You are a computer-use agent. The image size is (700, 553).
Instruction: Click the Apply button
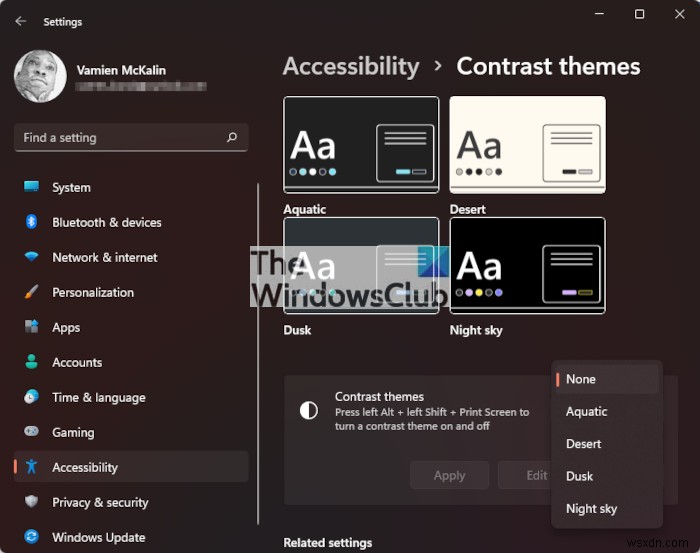point(450,475)
